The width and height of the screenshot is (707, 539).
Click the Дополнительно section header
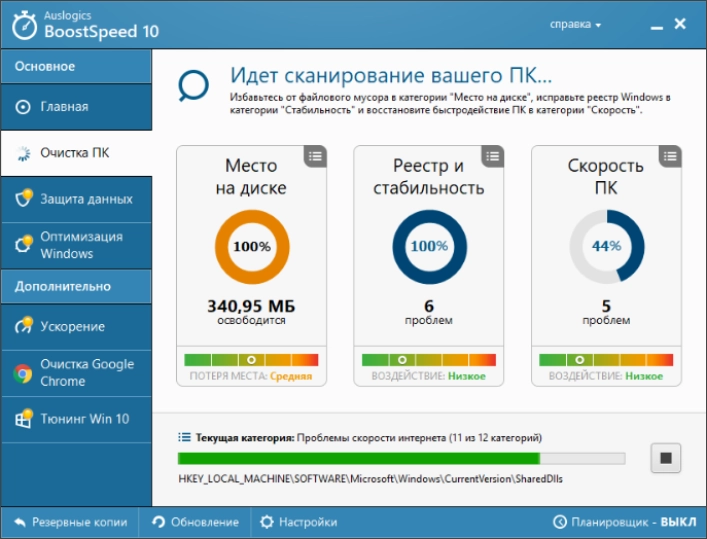pyautogui.click(x=76, y=286)
